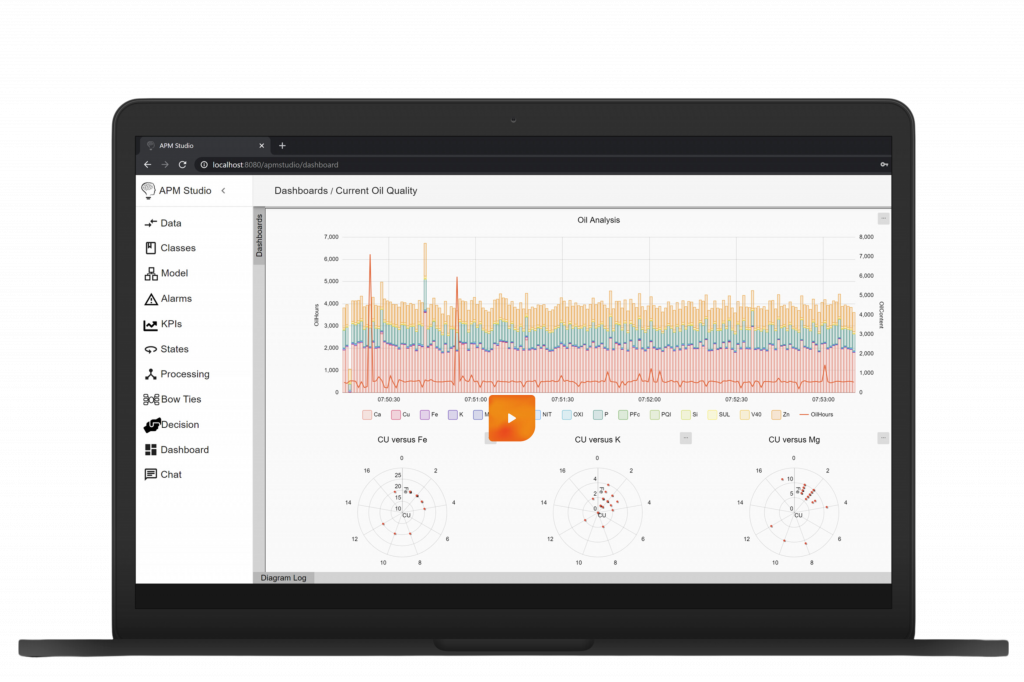The image size is (1024, 682).
Task: Click the Dashboards breadcrumb link
Action: (x=301, y=190)
